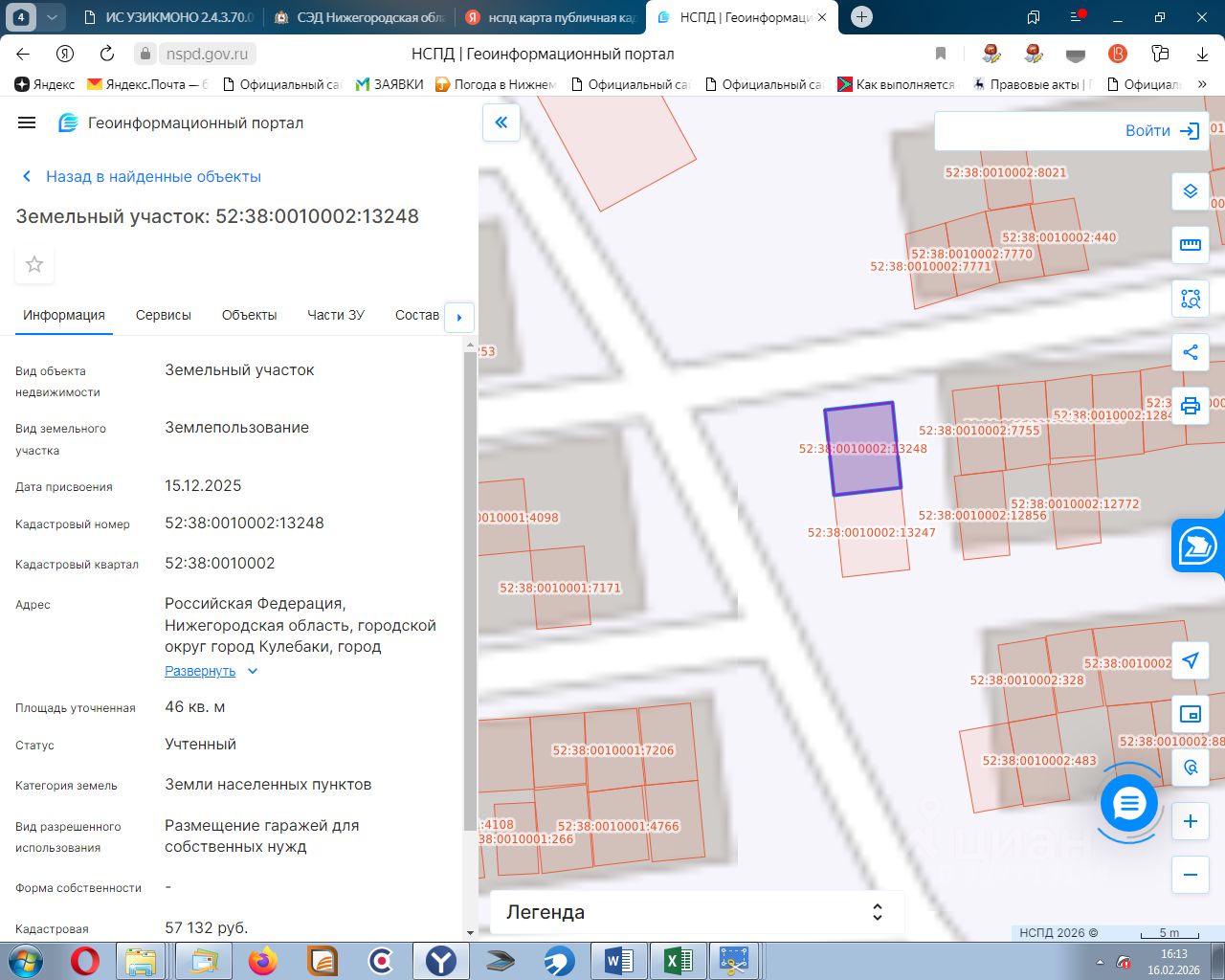This screenshot has height=980, width=1225.
Task: Click the my location arrow icon
Action: pos(1190,660)
